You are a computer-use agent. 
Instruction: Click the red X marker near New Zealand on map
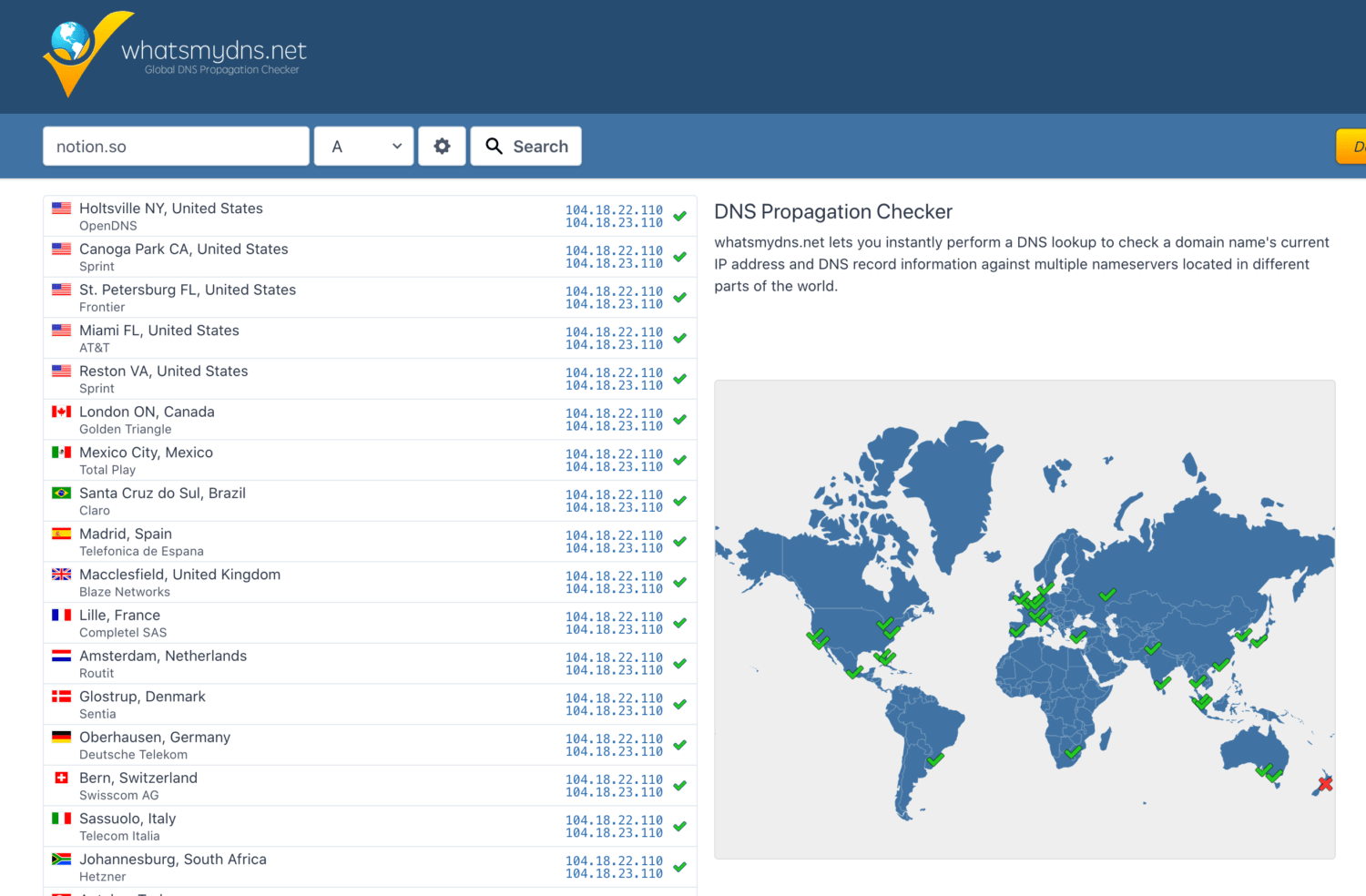tap(1325, 783)
